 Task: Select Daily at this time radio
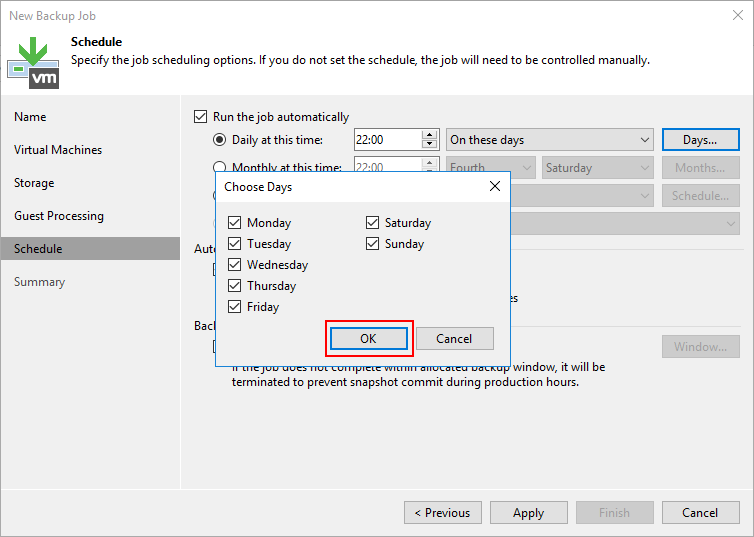pos(220,140)
